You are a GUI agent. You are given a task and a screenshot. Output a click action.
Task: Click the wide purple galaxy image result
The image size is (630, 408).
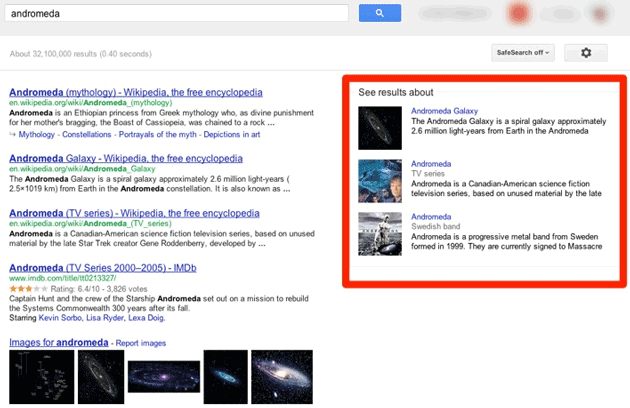pos(164,377)
